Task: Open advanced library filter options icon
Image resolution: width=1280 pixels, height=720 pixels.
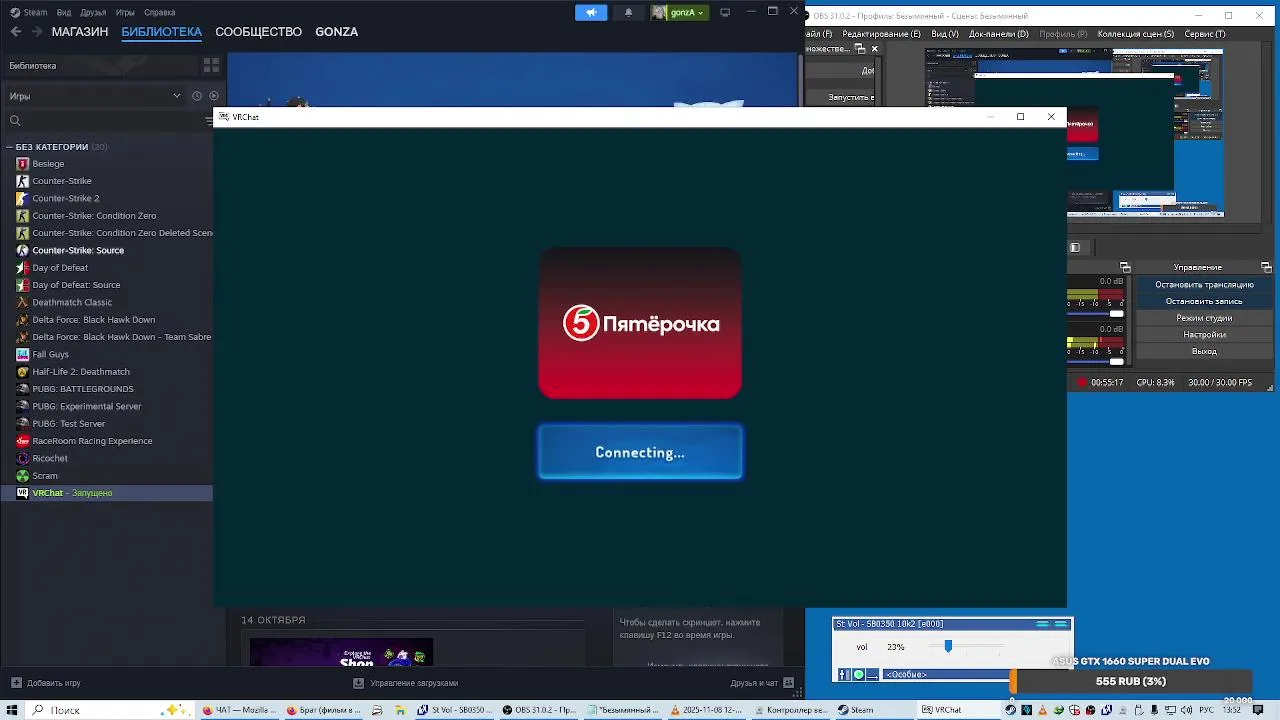Action: [x=209, y=120]
